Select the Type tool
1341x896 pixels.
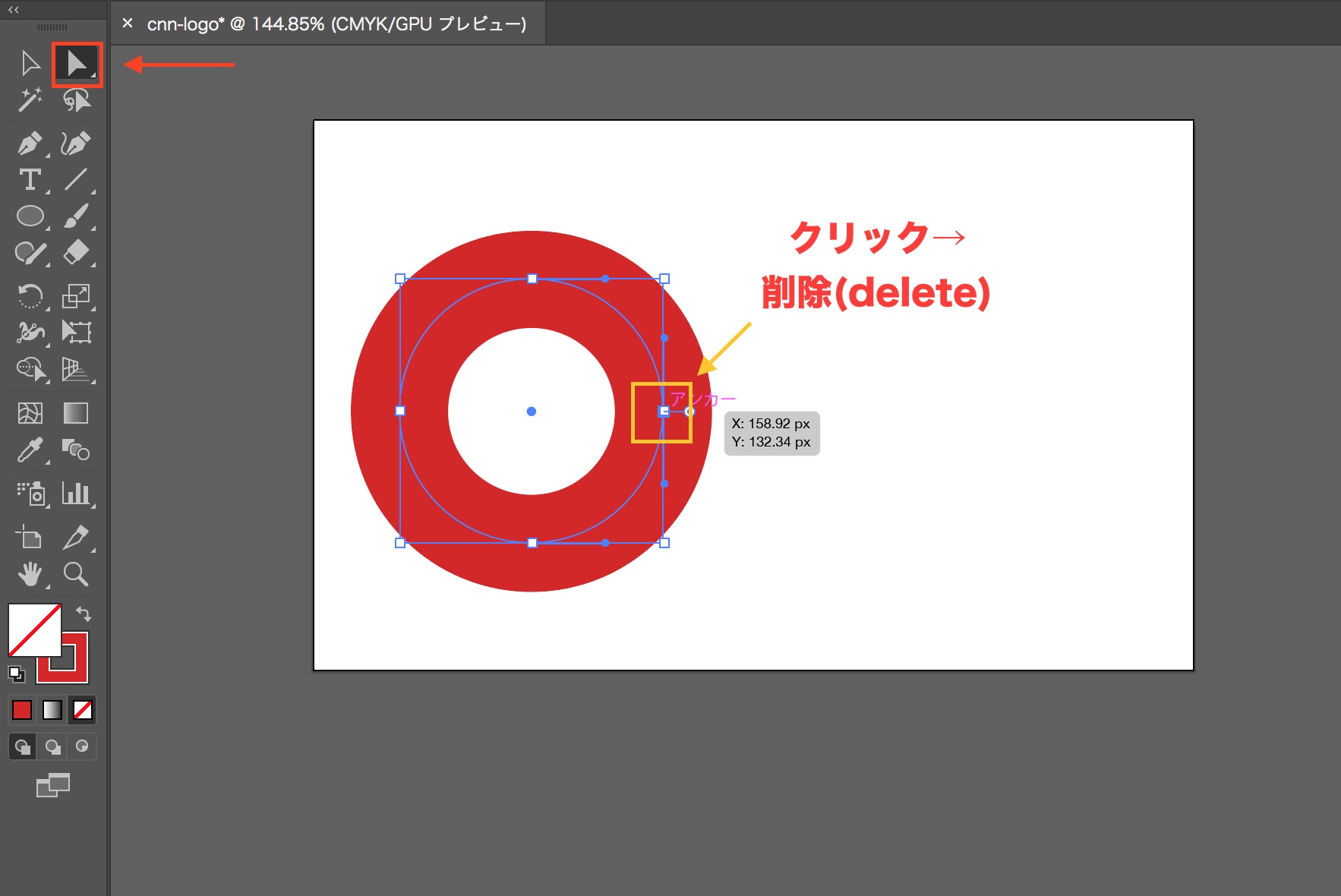(x=30, y=179)
